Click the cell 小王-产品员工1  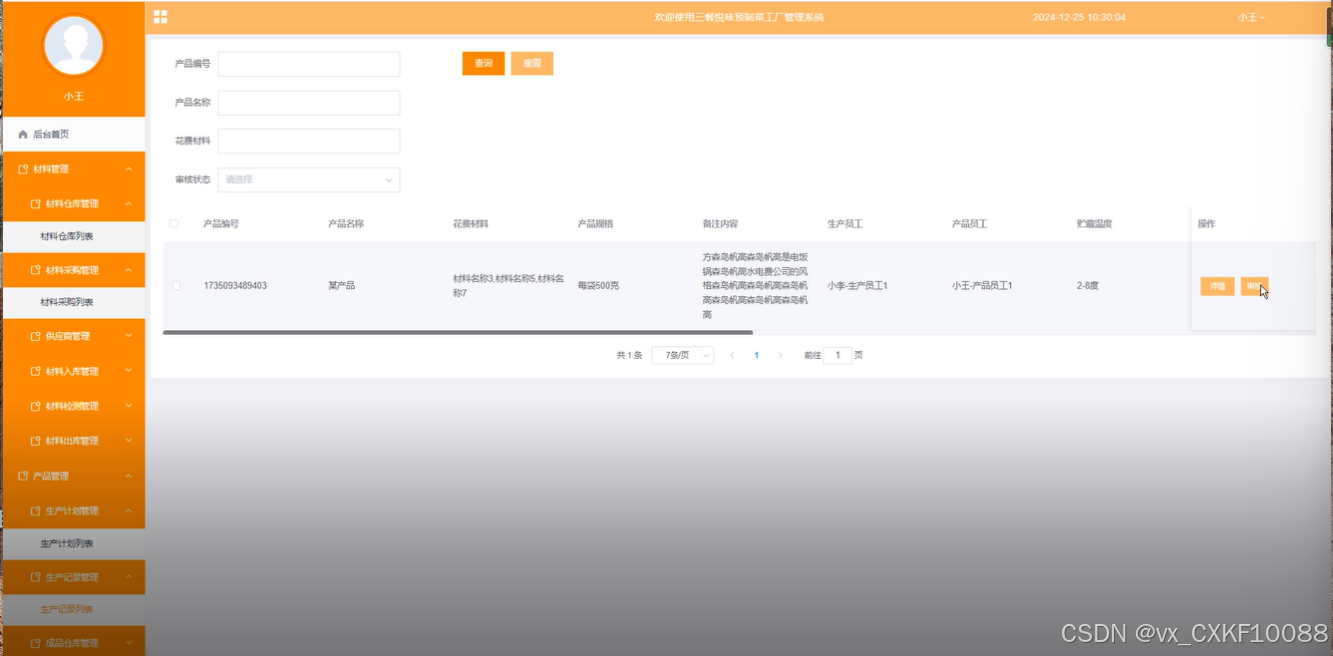click(x=983, y=286)
